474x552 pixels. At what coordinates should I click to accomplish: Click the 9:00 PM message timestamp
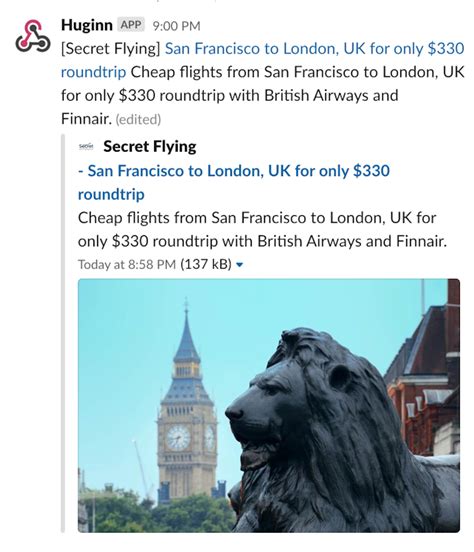pyautogui.click(x=176, y=26)
